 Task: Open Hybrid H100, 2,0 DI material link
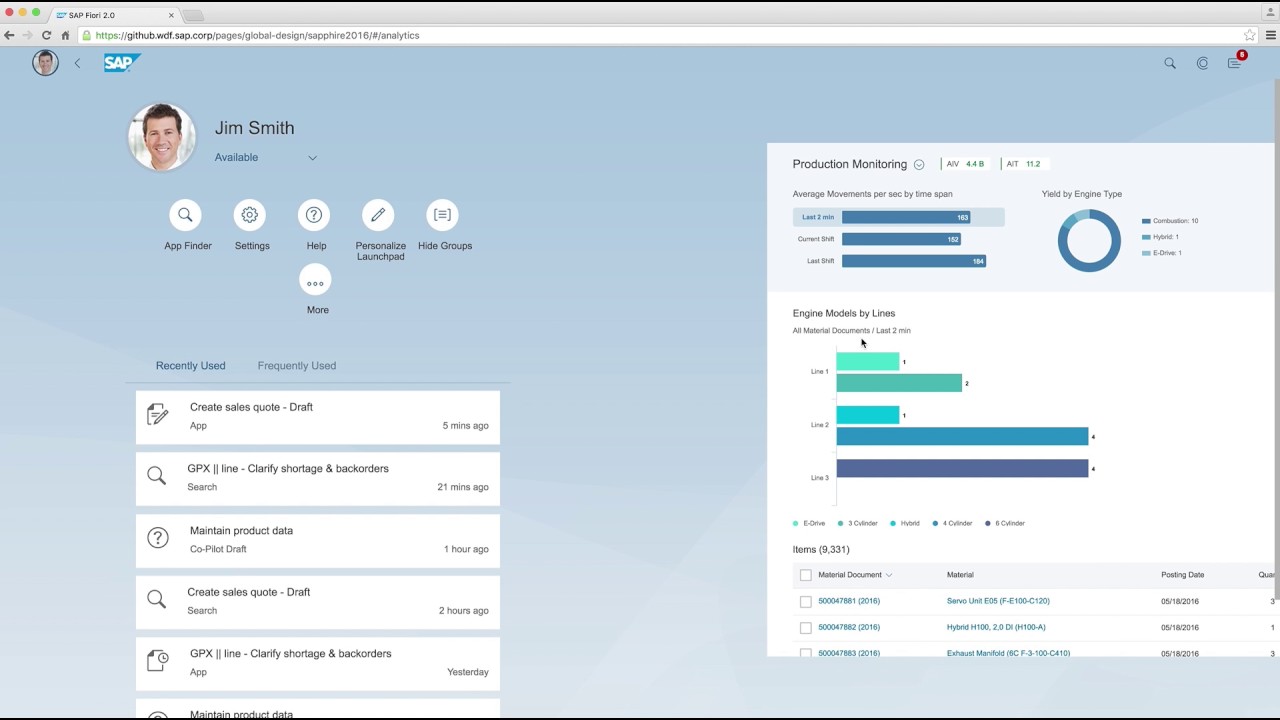tap(996, 627)
